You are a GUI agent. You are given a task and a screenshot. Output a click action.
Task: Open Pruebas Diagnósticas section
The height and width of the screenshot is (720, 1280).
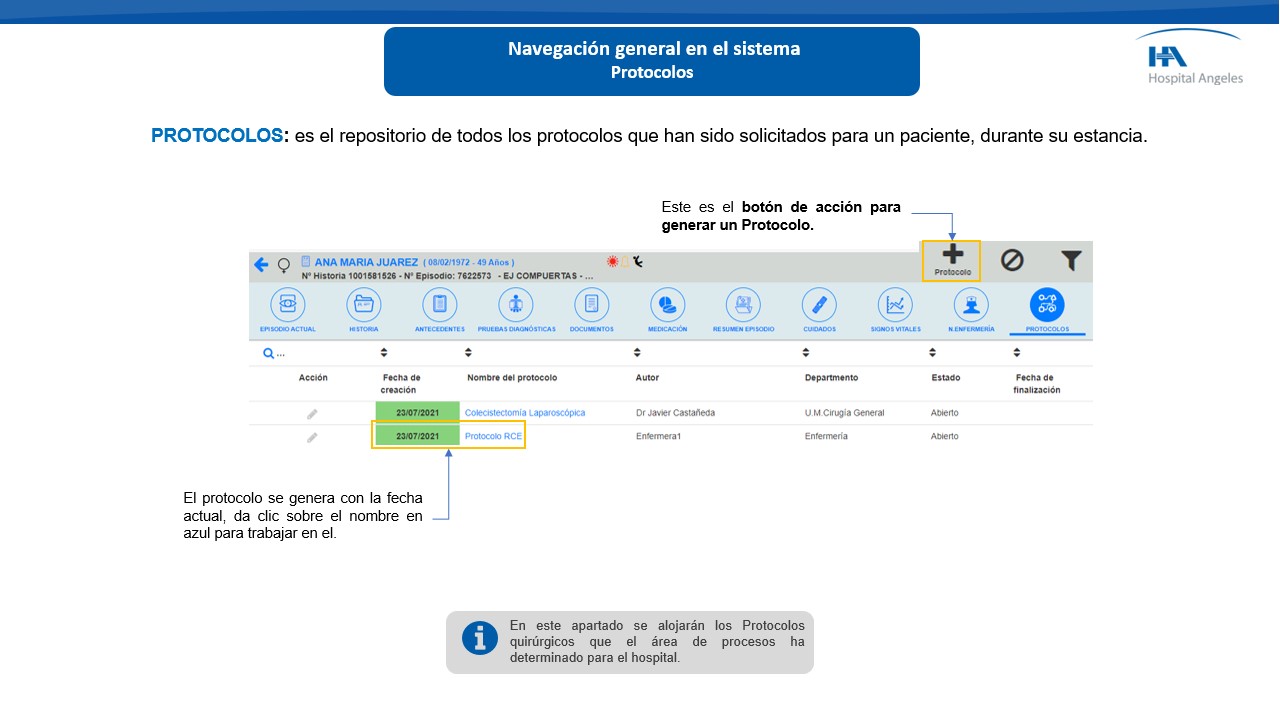[516, 305]
